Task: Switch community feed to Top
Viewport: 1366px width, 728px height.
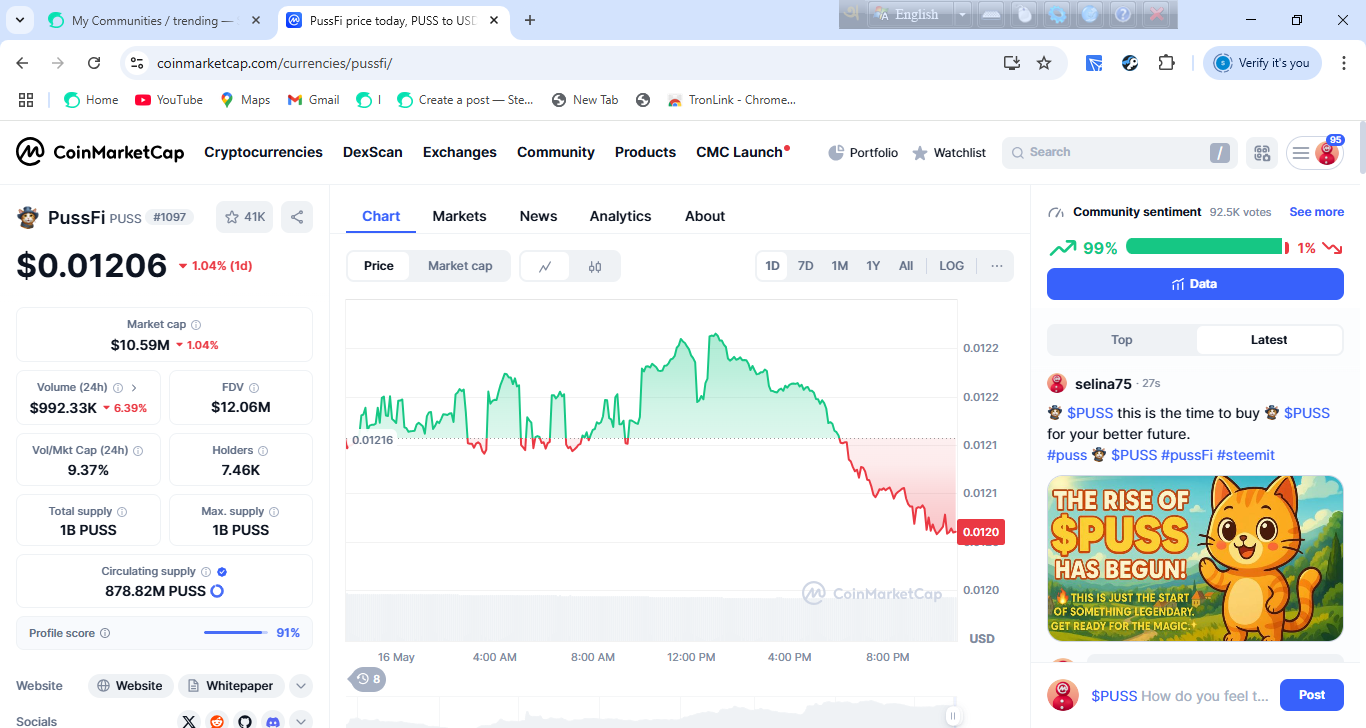Action: pos(1122,340)
